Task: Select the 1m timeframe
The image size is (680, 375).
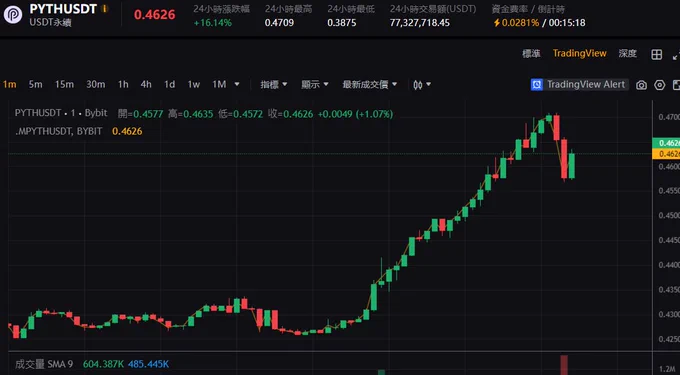Action: tap(10, 85)
